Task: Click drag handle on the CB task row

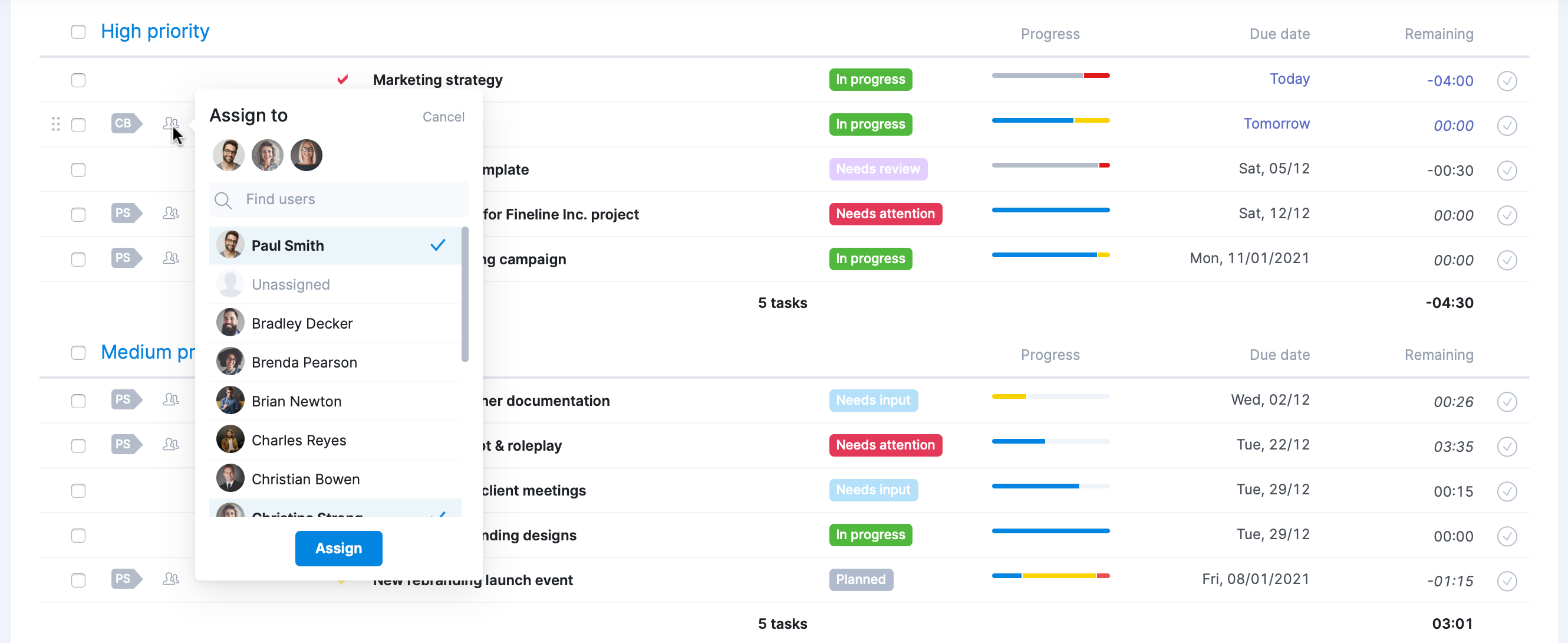Action: [55, 124]
